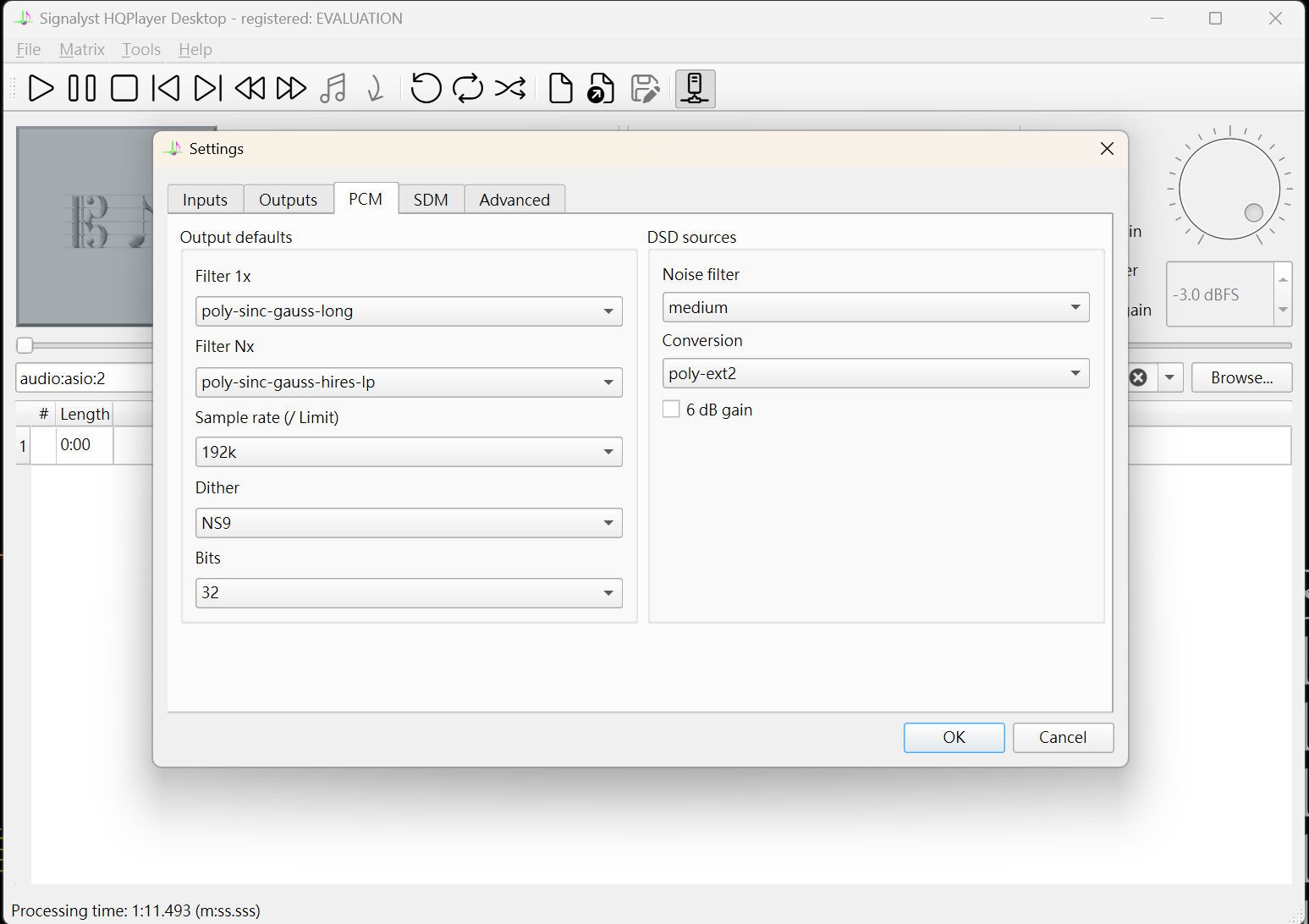The image size is (1309, 924).
Task: Open the Help menu
Action: [x=195, y=49]
